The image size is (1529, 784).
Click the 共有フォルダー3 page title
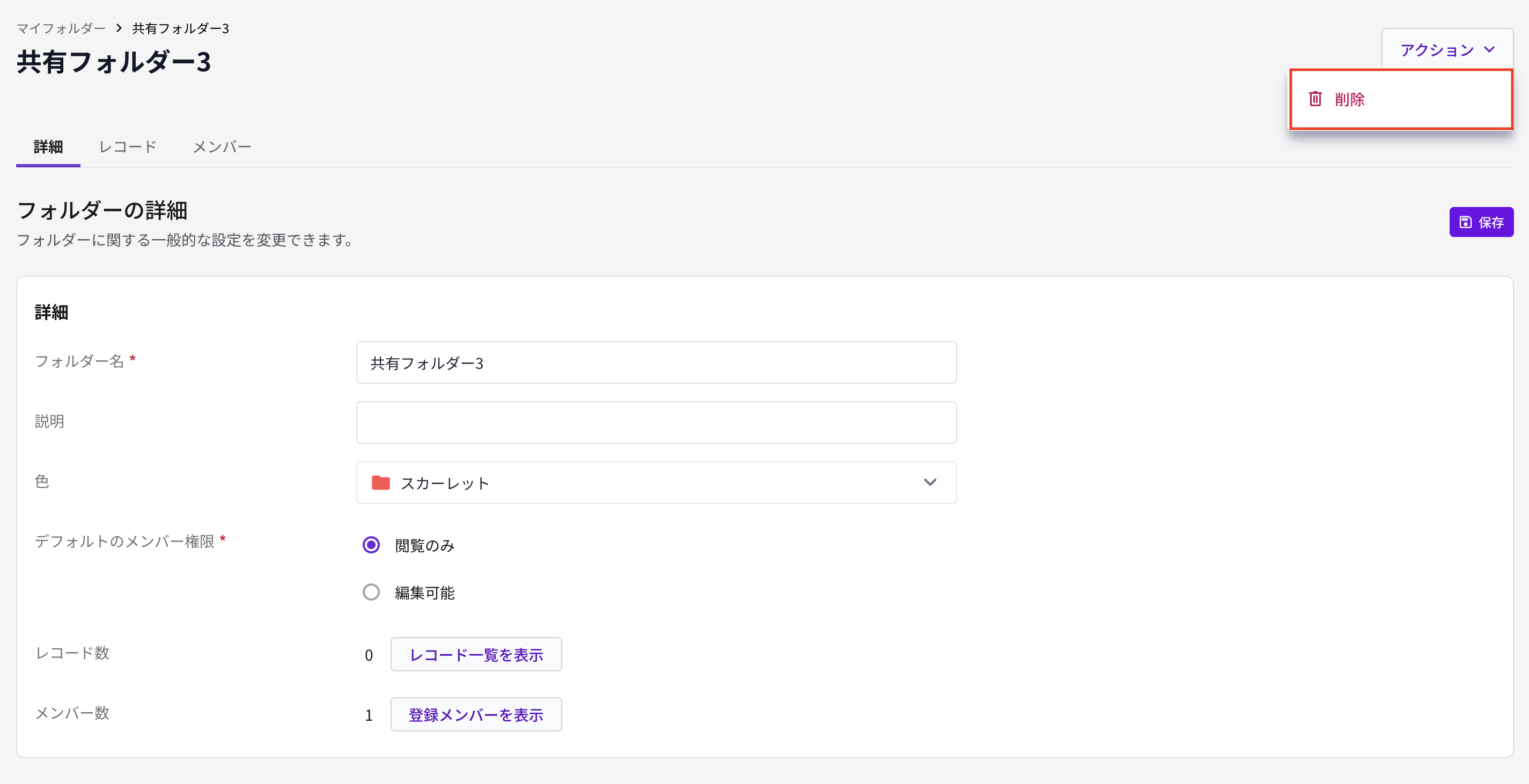pos(114,62)
